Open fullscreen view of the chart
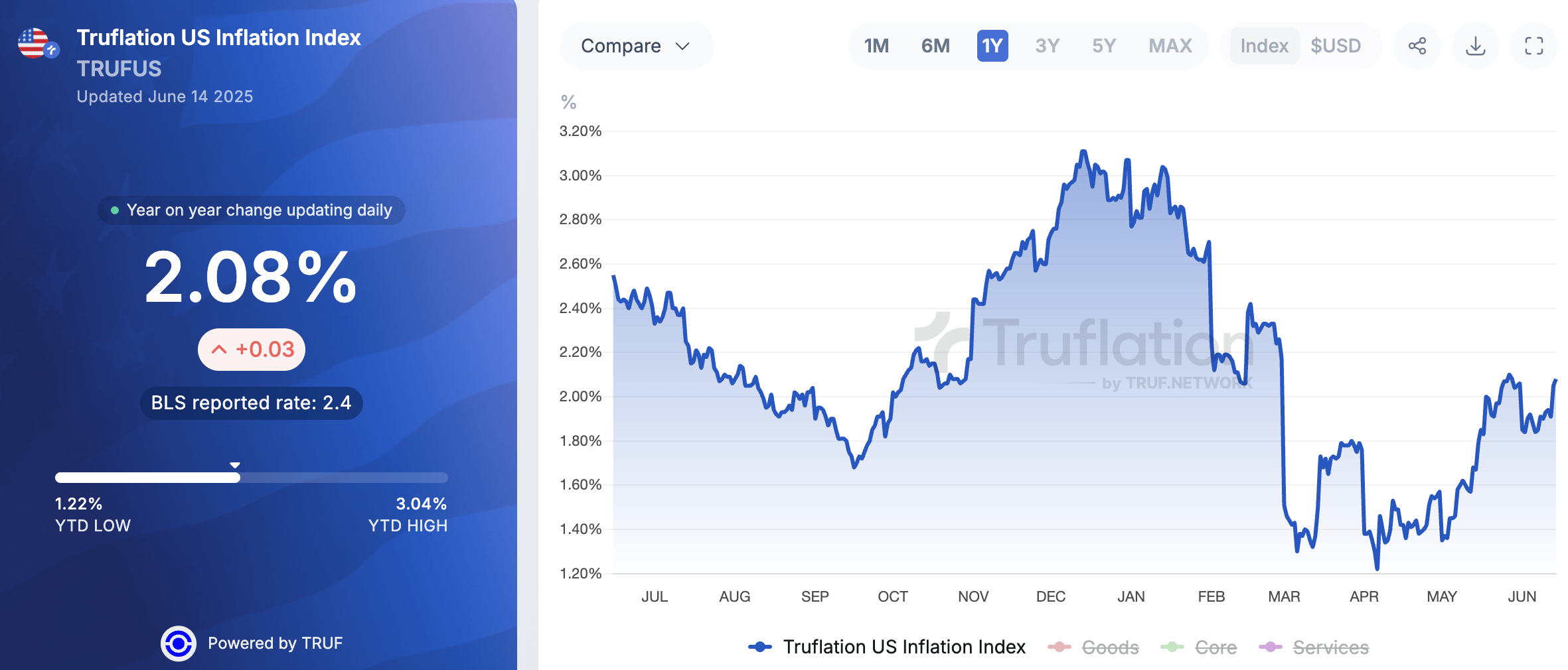Screen dimensions: 1568x670 click(1533, 46)
